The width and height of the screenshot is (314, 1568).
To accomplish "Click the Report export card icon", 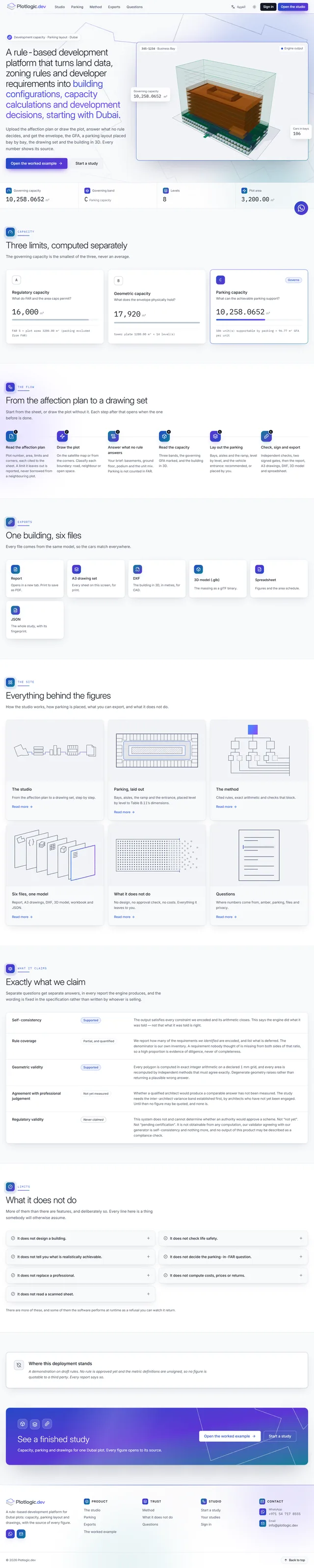I will (15, 569).
